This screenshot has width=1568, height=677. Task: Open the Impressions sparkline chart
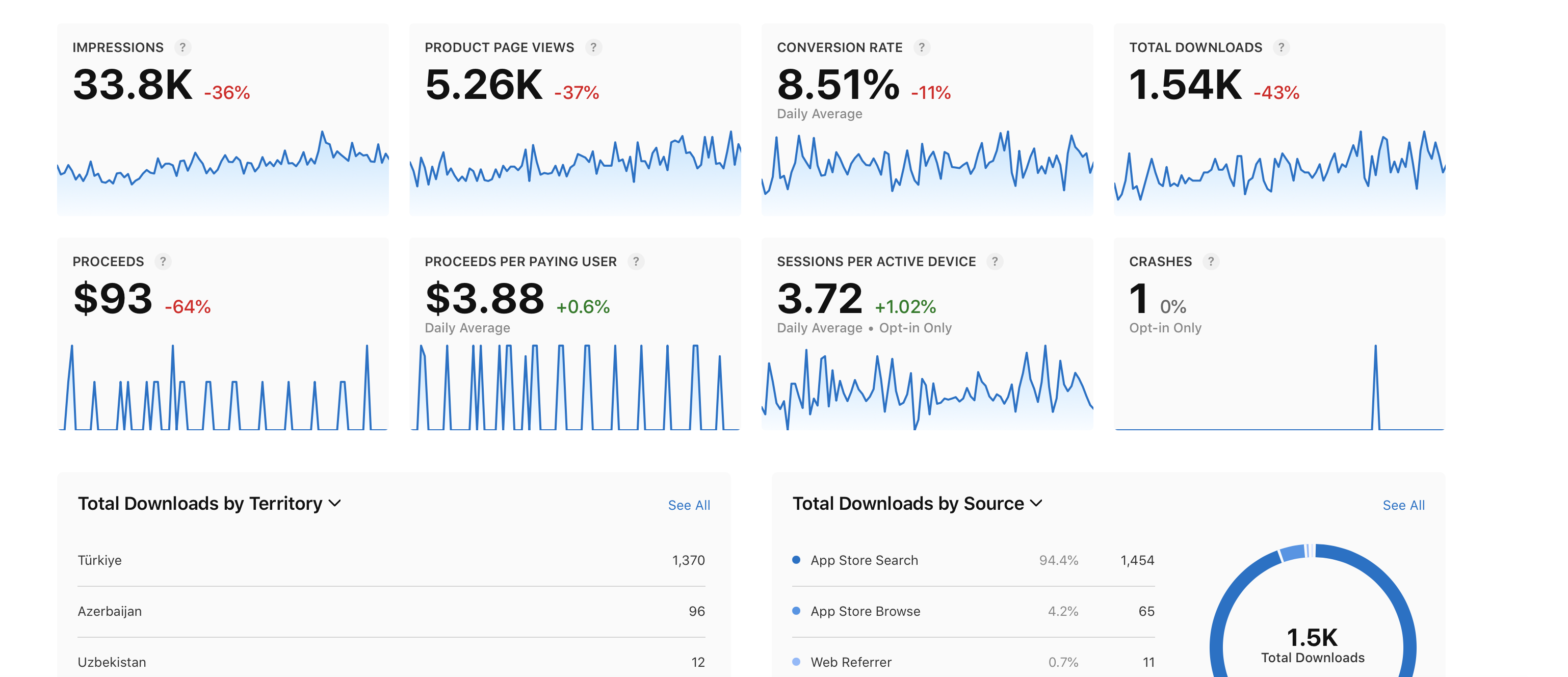223,172
